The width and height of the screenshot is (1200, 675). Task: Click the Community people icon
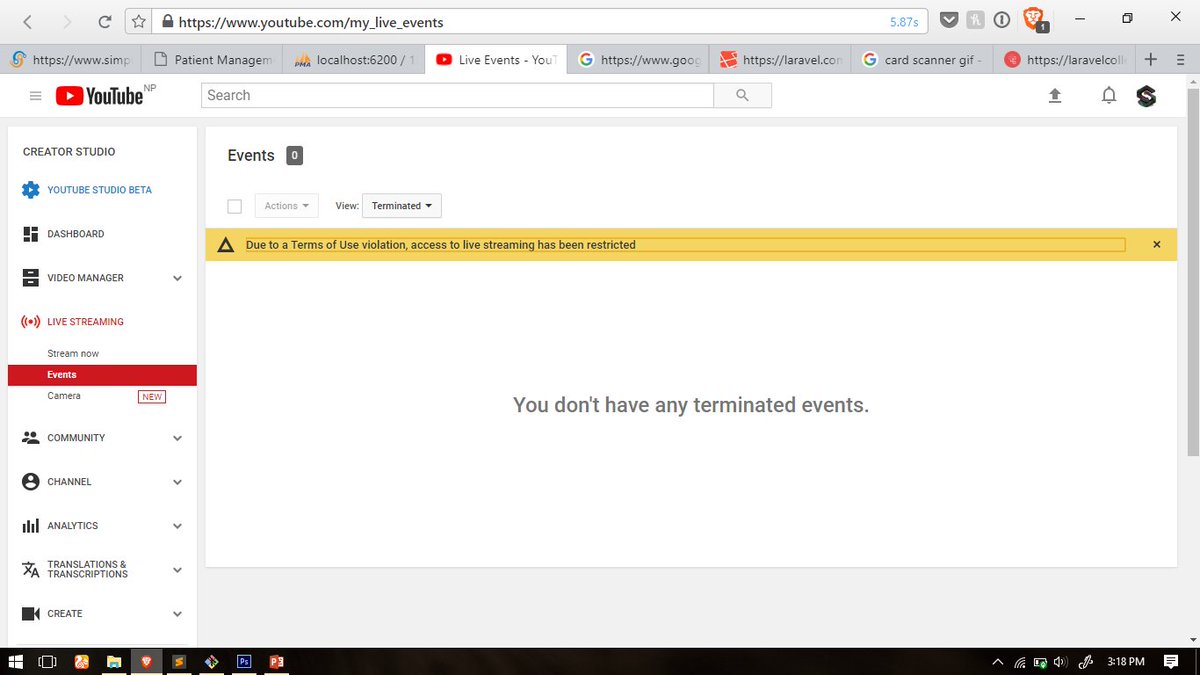coord(30,438)
